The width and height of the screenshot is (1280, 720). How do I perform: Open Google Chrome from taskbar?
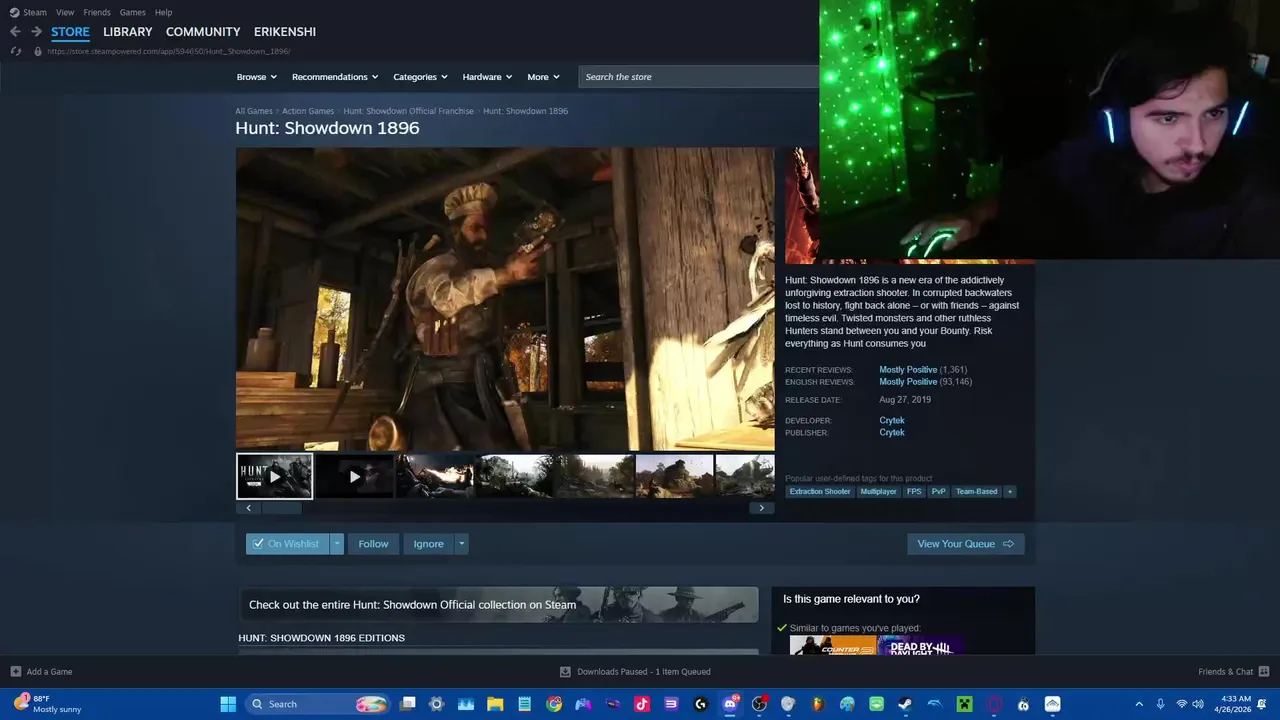(x=554, y=704)
